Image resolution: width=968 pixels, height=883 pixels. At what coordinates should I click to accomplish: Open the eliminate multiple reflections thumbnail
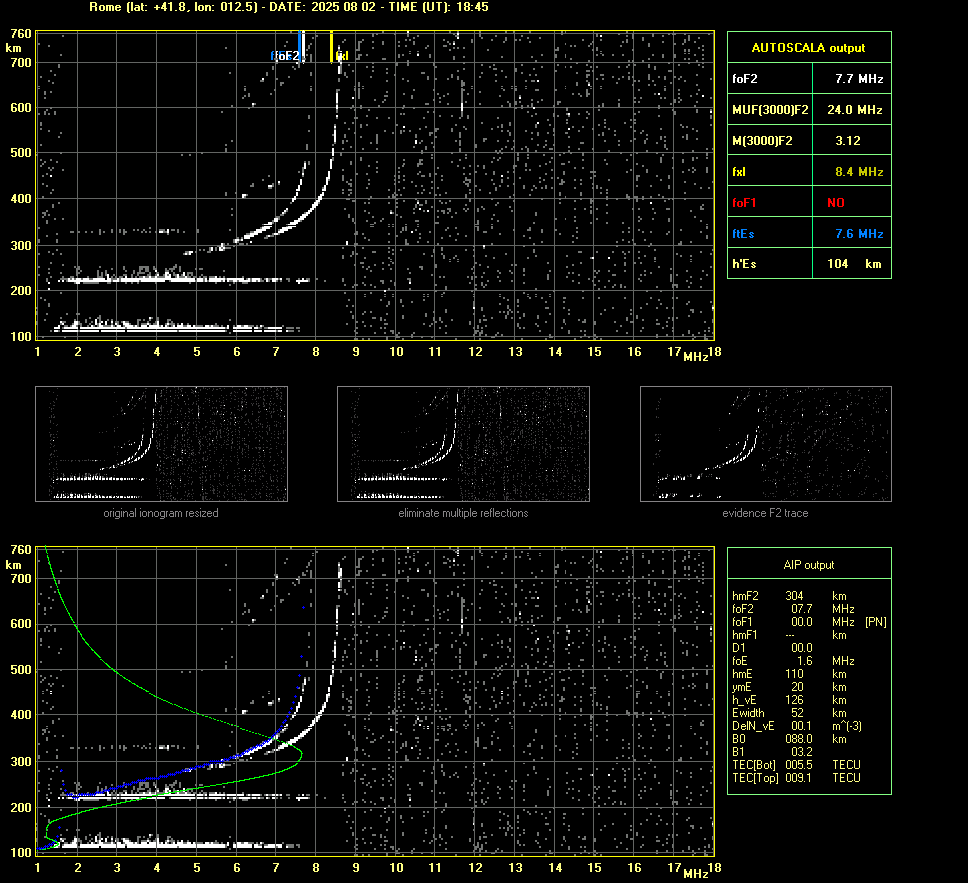point(463,444)
